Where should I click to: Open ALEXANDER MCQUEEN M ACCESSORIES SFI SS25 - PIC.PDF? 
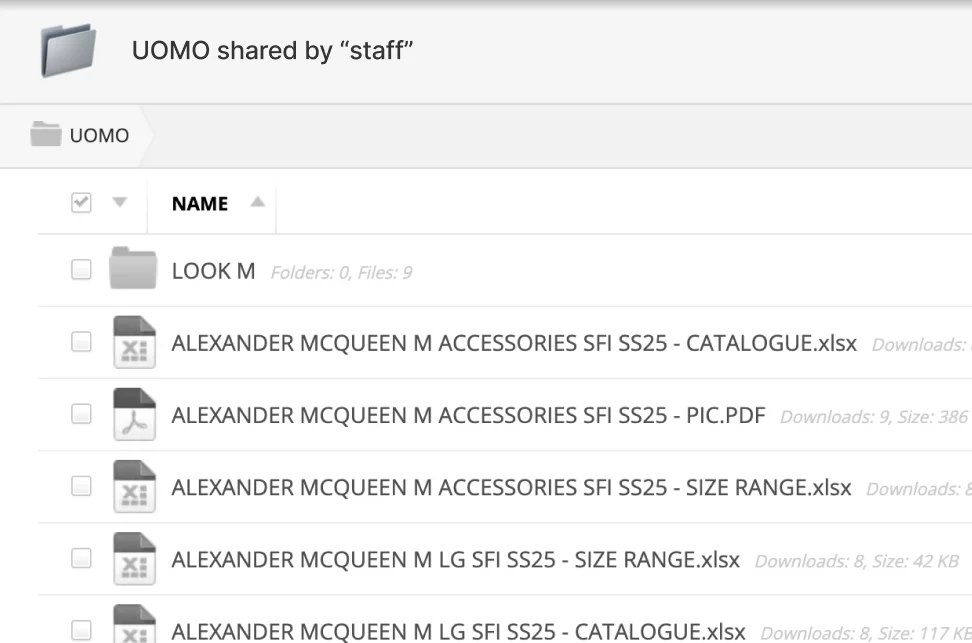pyautogui.click(x=468, y=415)
